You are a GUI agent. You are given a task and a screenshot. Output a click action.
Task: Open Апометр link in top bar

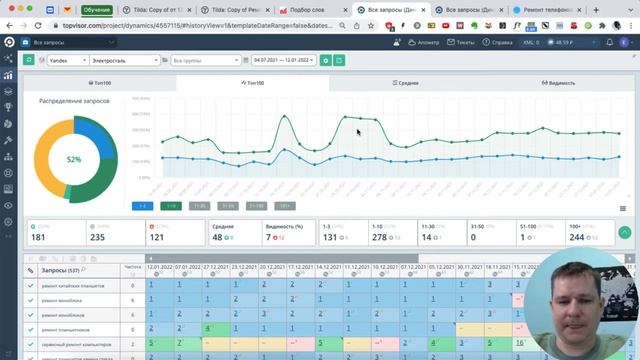(424, 42)
